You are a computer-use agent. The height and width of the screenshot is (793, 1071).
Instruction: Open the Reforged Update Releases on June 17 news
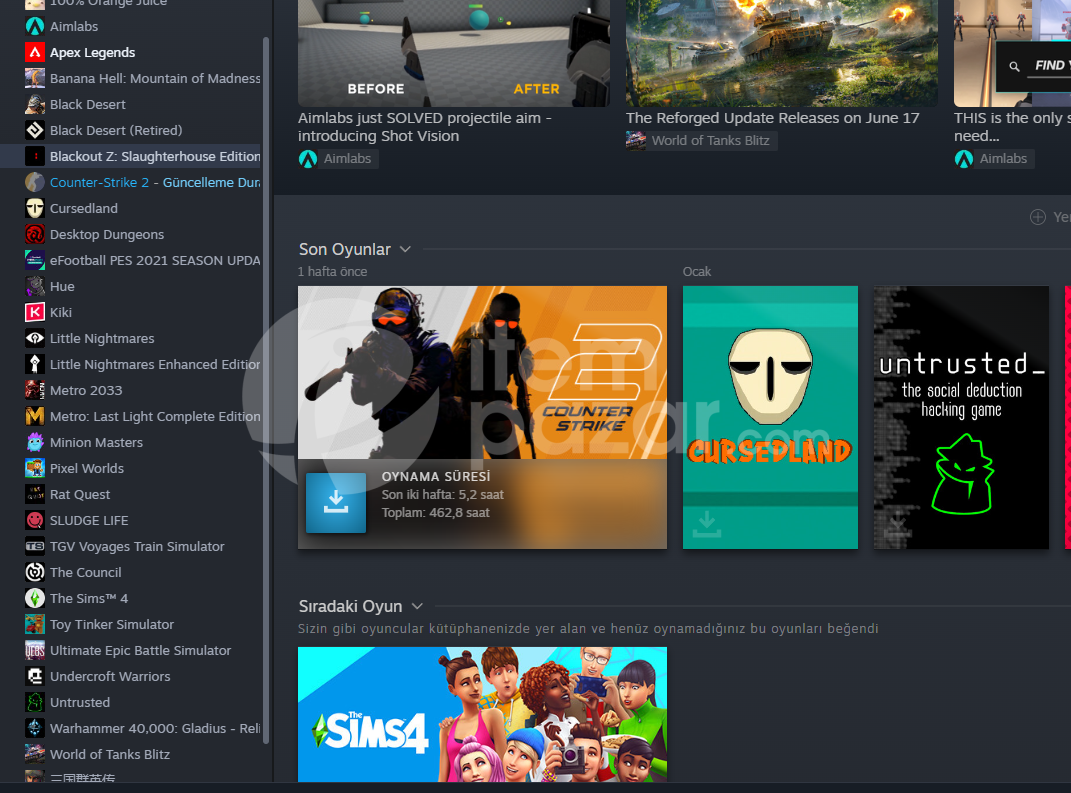point(773,118)
